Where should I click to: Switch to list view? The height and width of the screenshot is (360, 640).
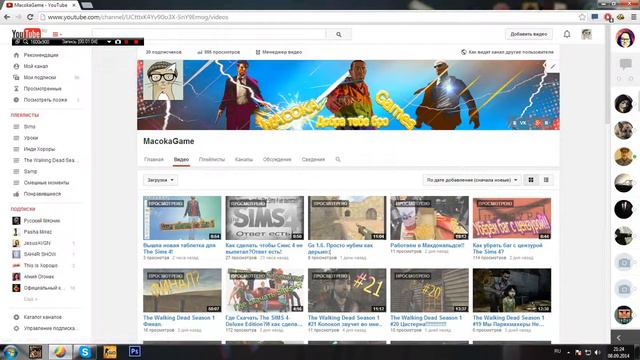coord(546,180)
